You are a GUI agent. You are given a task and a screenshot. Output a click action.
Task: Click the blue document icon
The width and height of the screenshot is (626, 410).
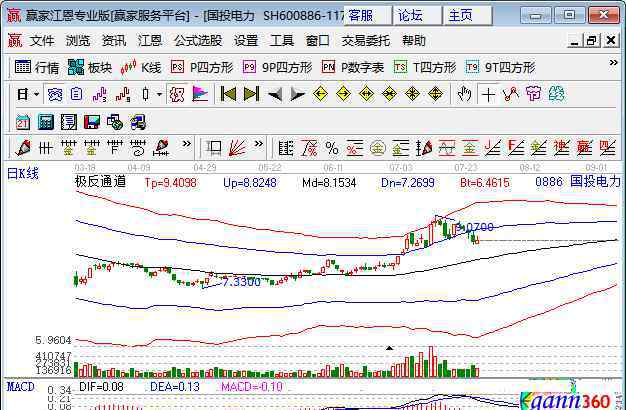tap(77, 95)
